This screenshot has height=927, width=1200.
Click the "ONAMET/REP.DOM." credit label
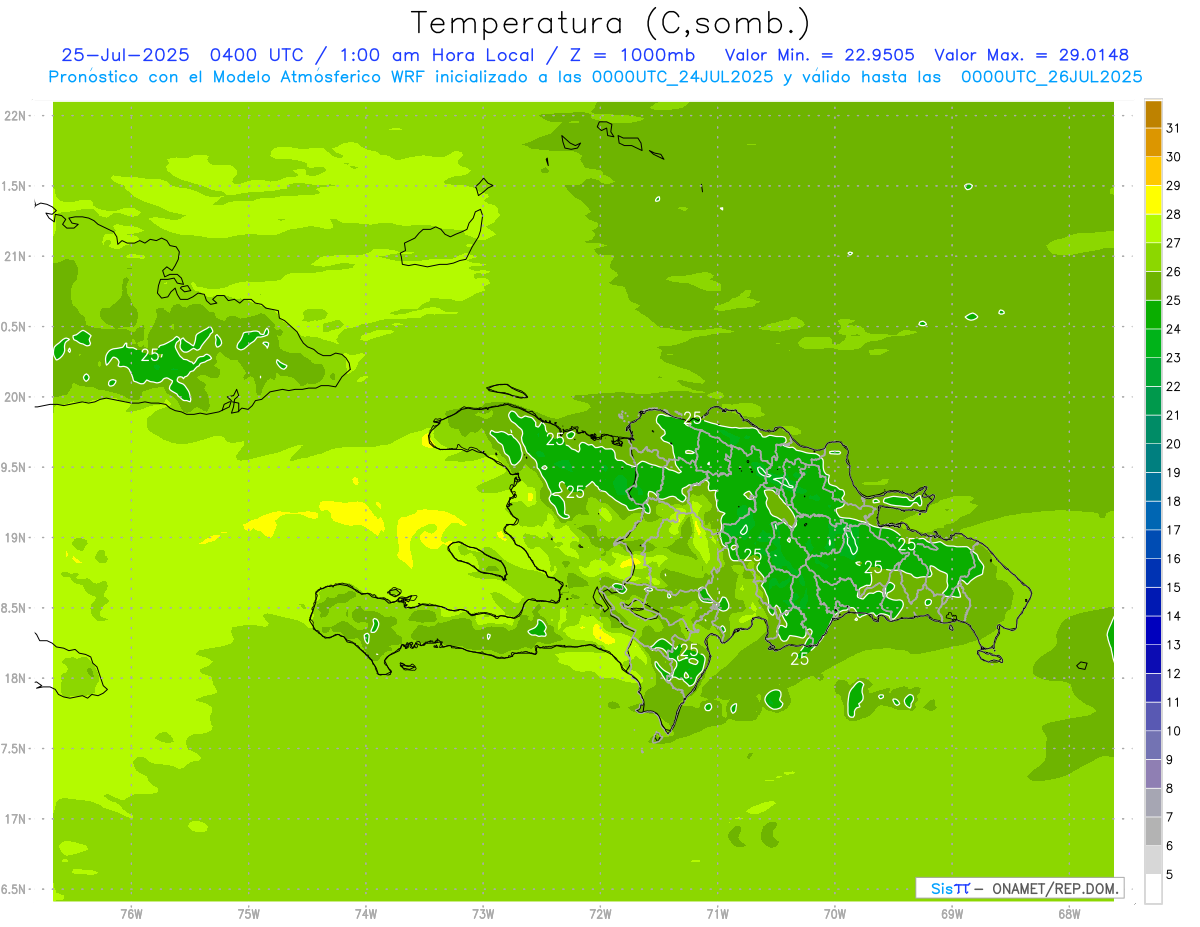point(1055,888)
